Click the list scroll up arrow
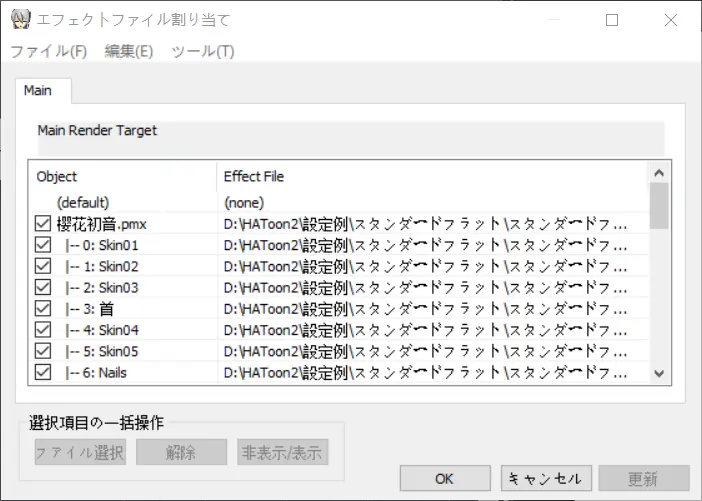Image resolution: width=702 pixels, height=501 pixels. 659,173
